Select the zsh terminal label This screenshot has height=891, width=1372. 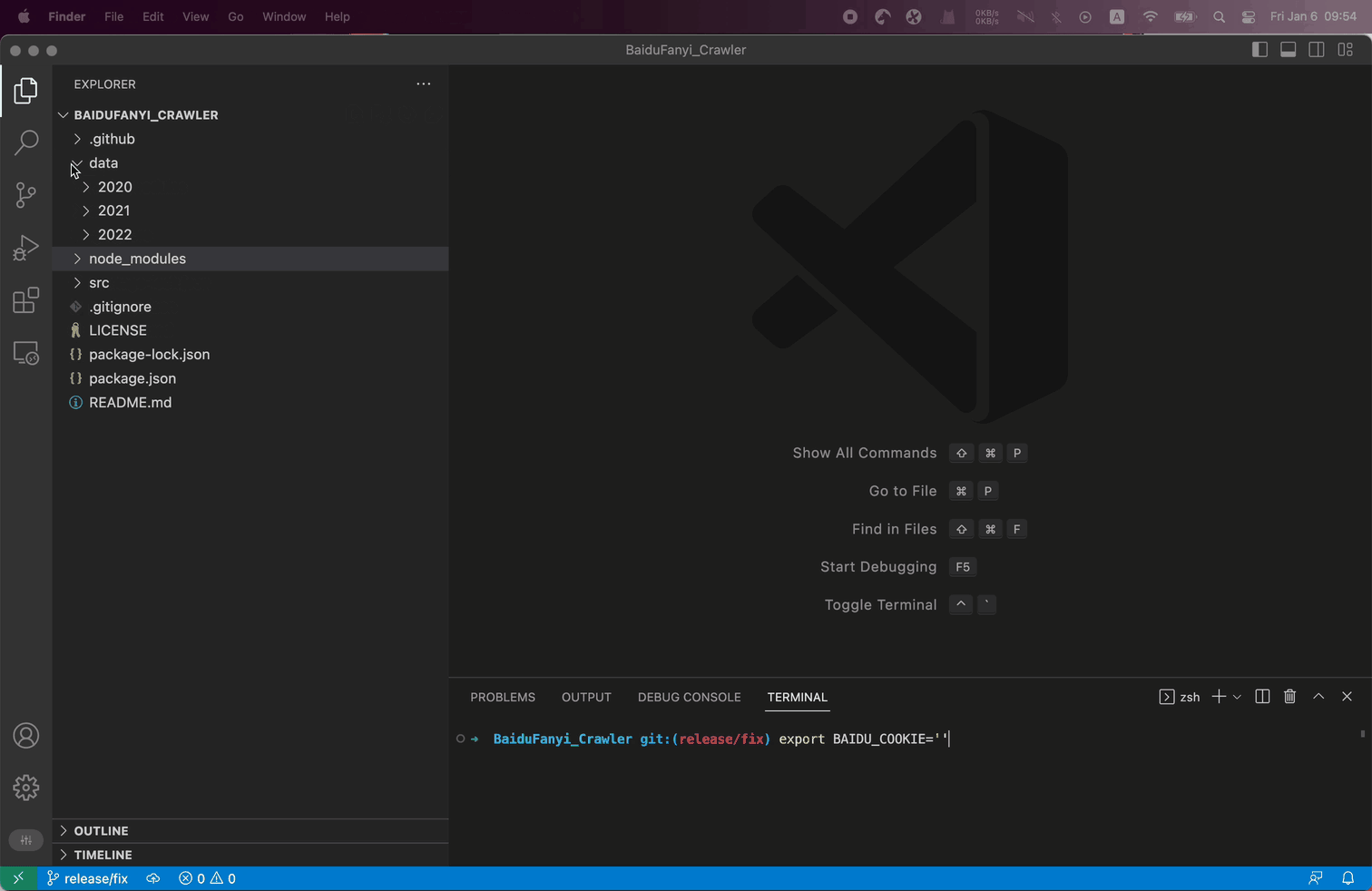coord(1180,697)
